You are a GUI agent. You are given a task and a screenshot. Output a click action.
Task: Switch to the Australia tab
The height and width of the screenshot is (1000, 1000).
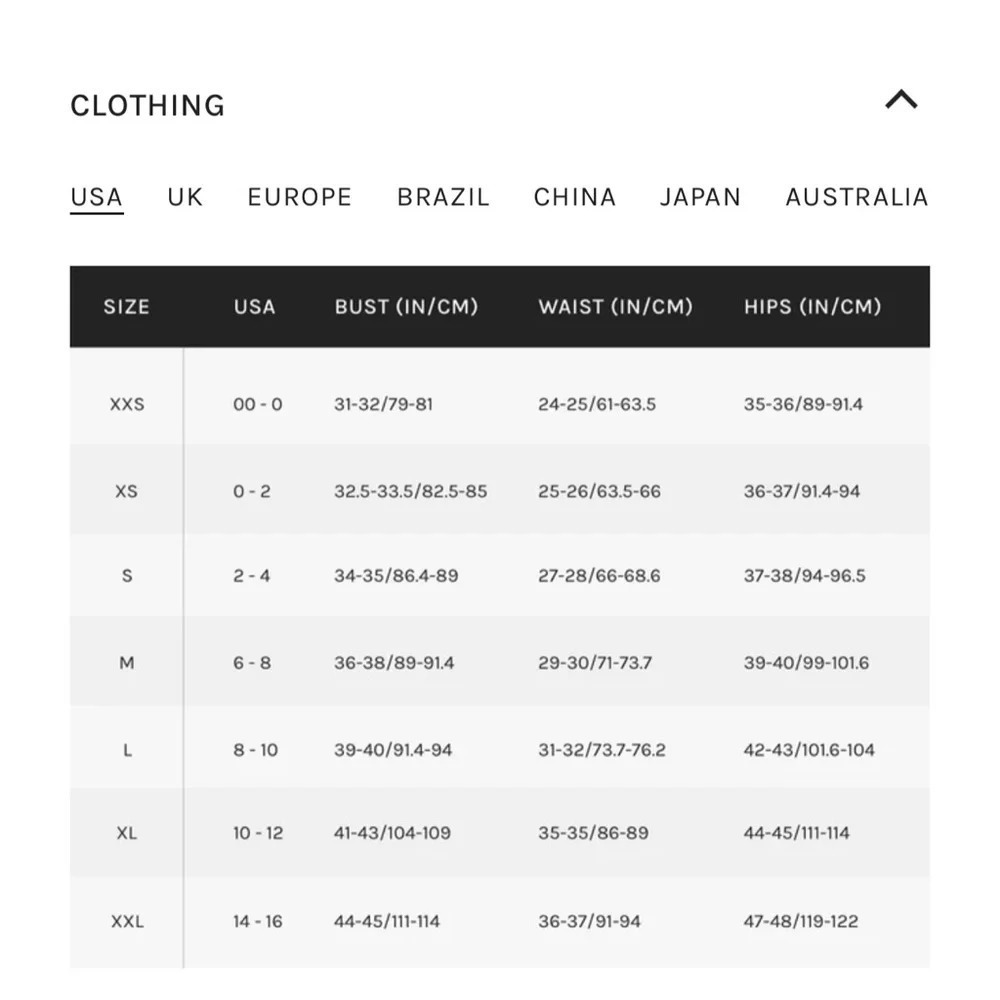click(x=857, y=197)
